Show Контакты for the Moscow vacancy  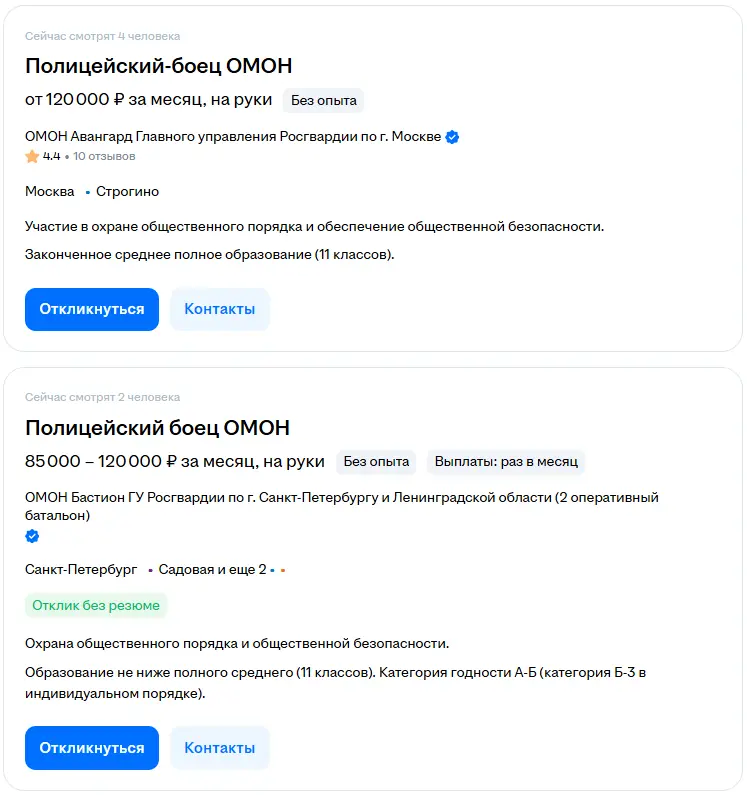point(219,309)
